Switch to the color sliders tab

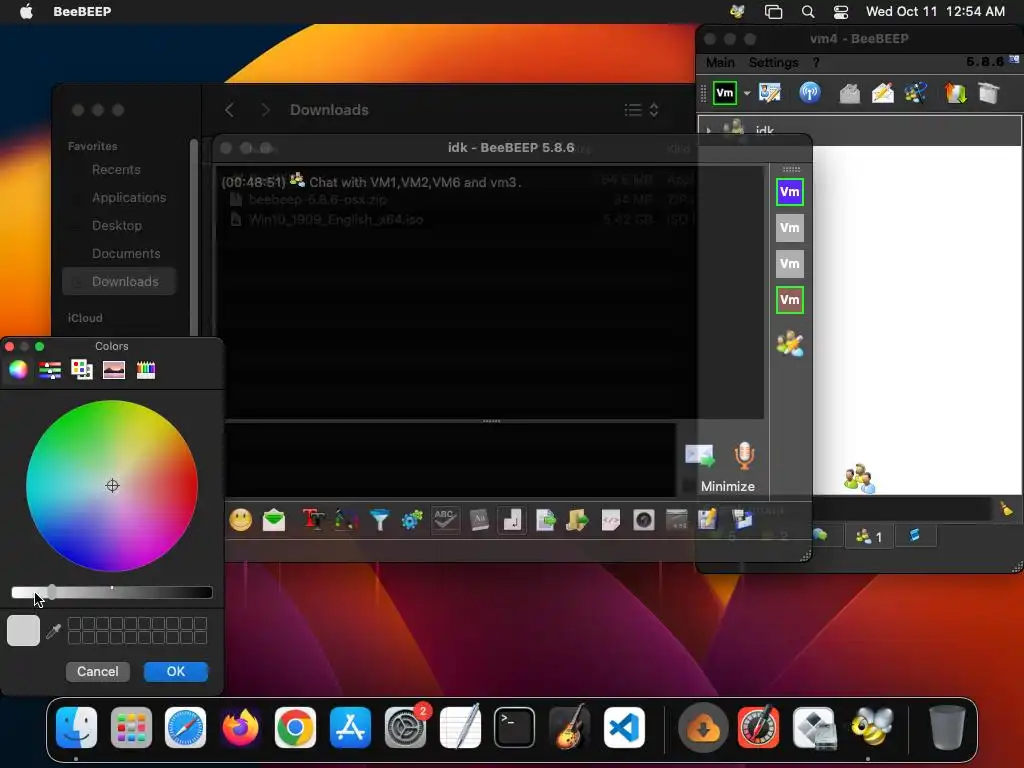point(50,370)
